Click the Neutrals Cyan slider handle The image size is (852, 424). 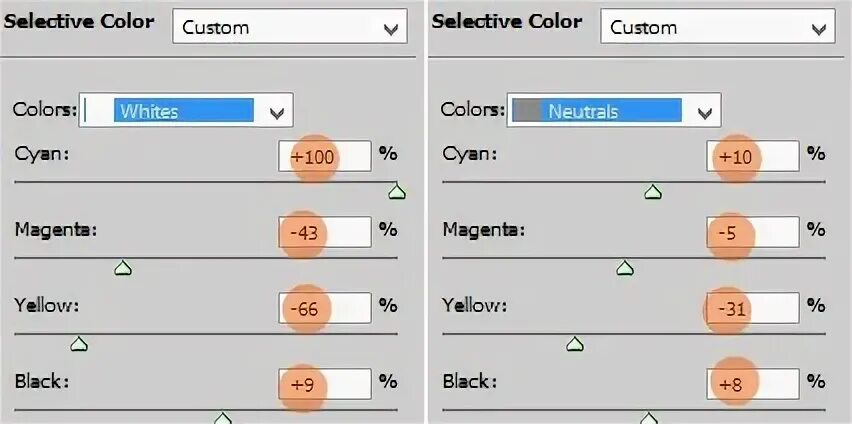[x=653, y=191]
